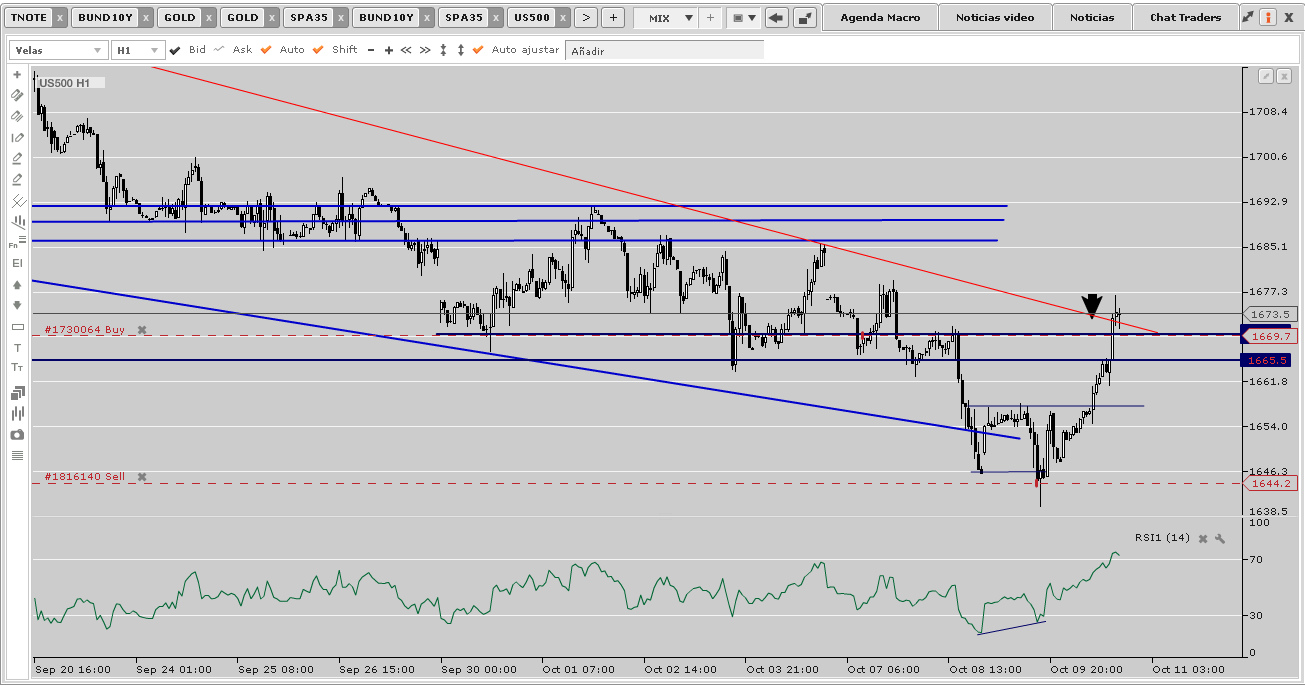Add a new chart tab with plus button
Viewport: 1305px width, 685px height.
[x=613, y=17]
